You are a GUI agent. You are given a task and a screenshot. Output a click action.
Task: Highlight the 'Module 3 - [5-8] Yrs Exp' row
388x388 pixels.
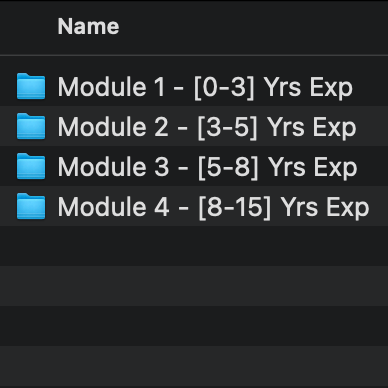click(194, 166)
